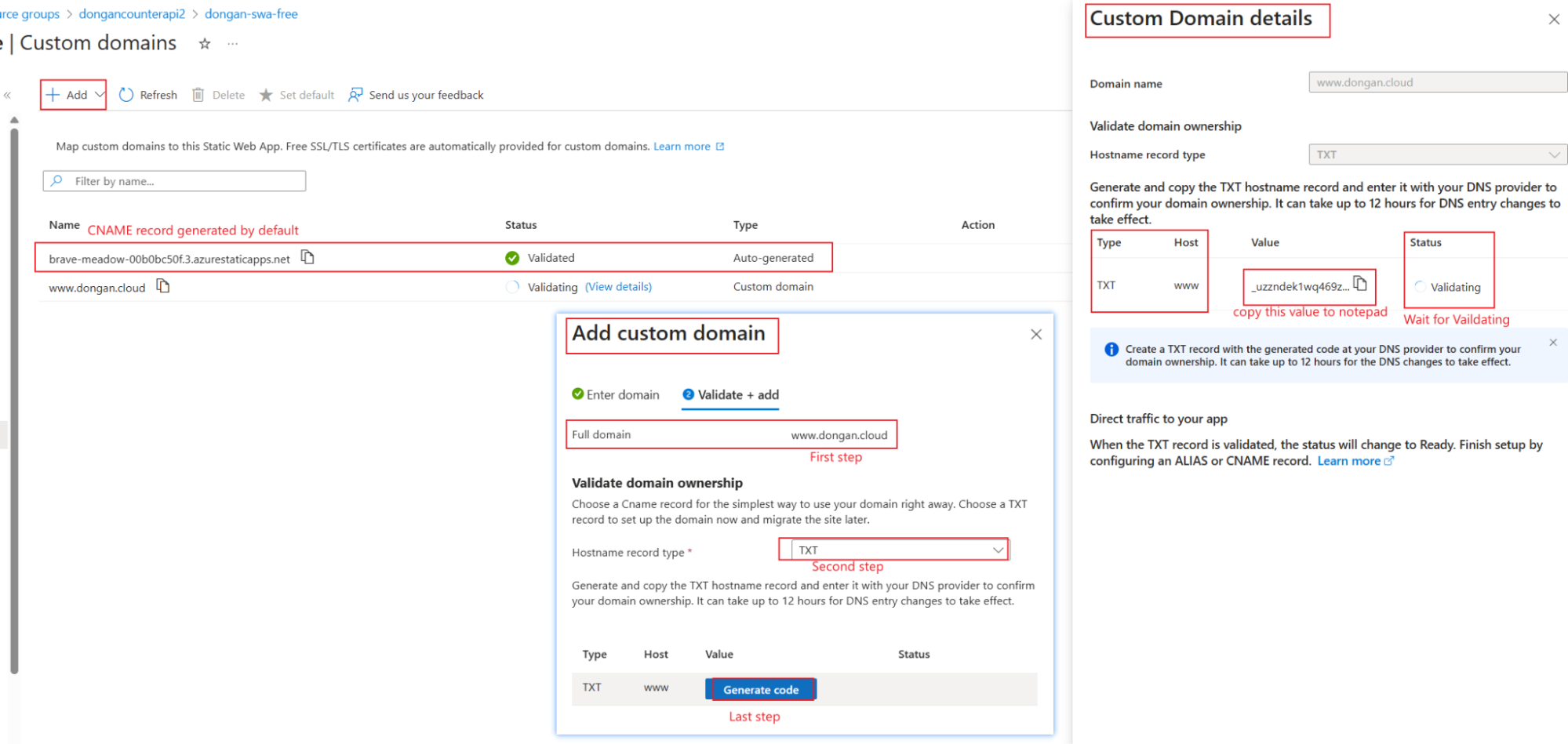Image resolution: width=1568 pixels, height=744 pixels.
Task: Select the Validate + add tab
Action: (x=729, y=394)
